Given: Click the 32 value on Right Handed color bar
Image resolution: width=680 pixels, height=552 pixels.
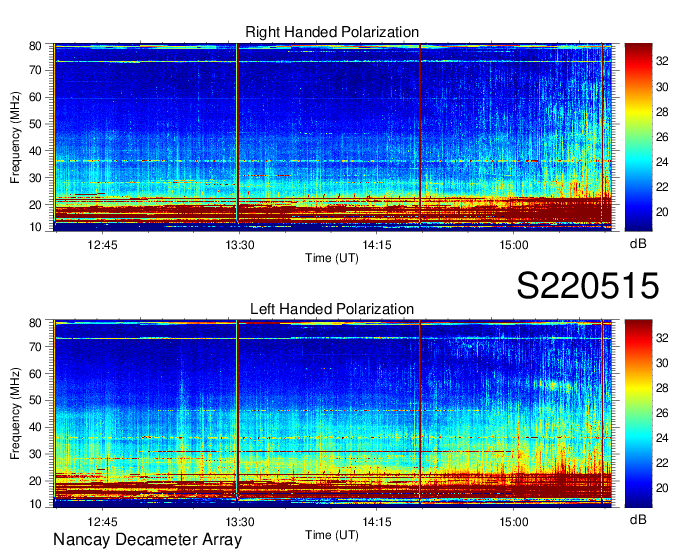Looking at the screenshot, I should [x=662, y=62].
